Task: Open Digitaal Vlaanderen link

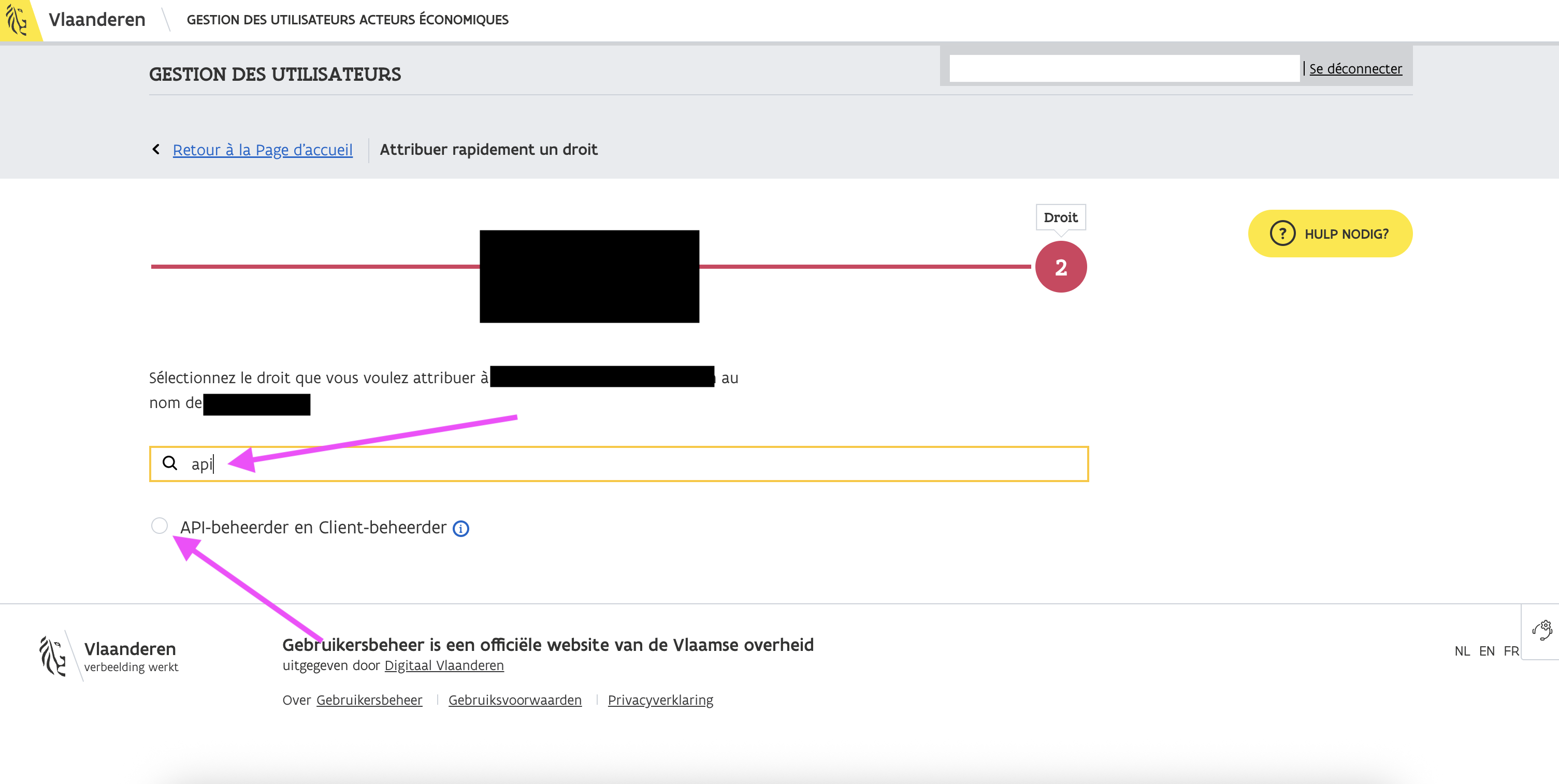Action: [443, 665]
